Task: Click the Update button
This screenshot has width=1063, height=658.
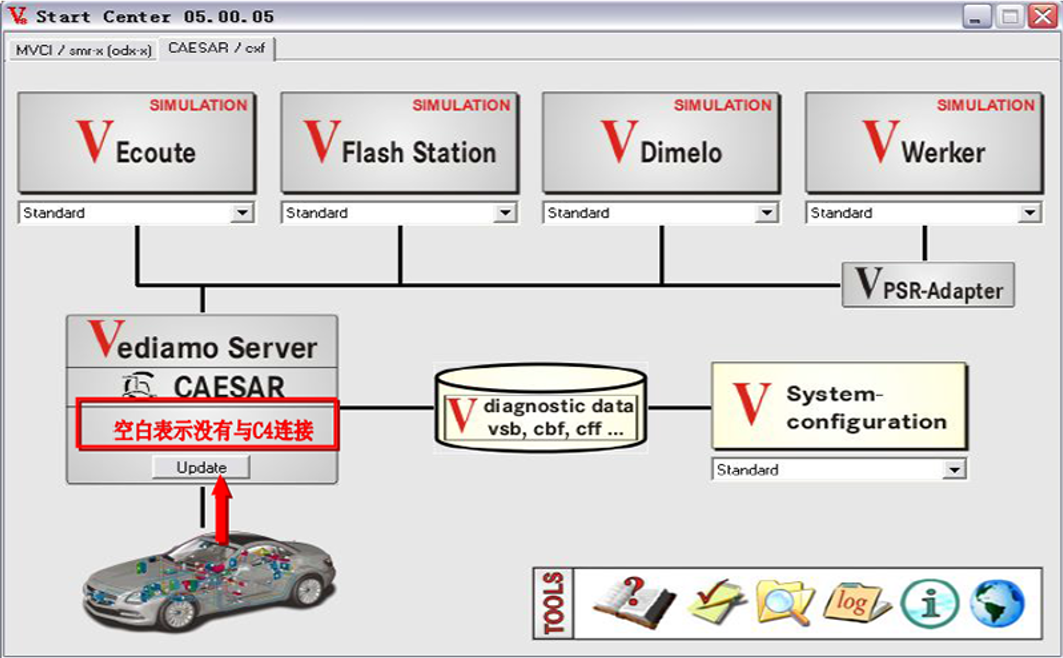Action: coord(201,468)
